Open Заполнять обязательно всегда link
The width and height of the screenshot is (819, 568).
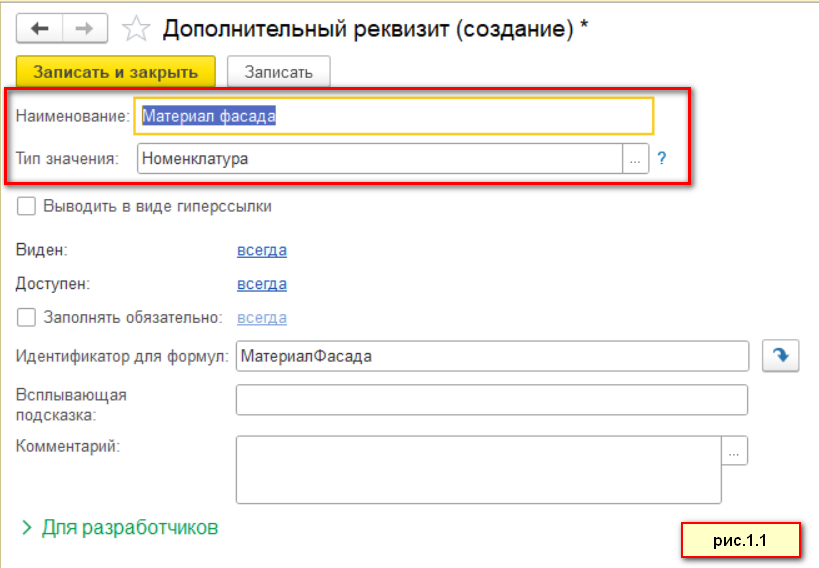[x=262, y=317]
